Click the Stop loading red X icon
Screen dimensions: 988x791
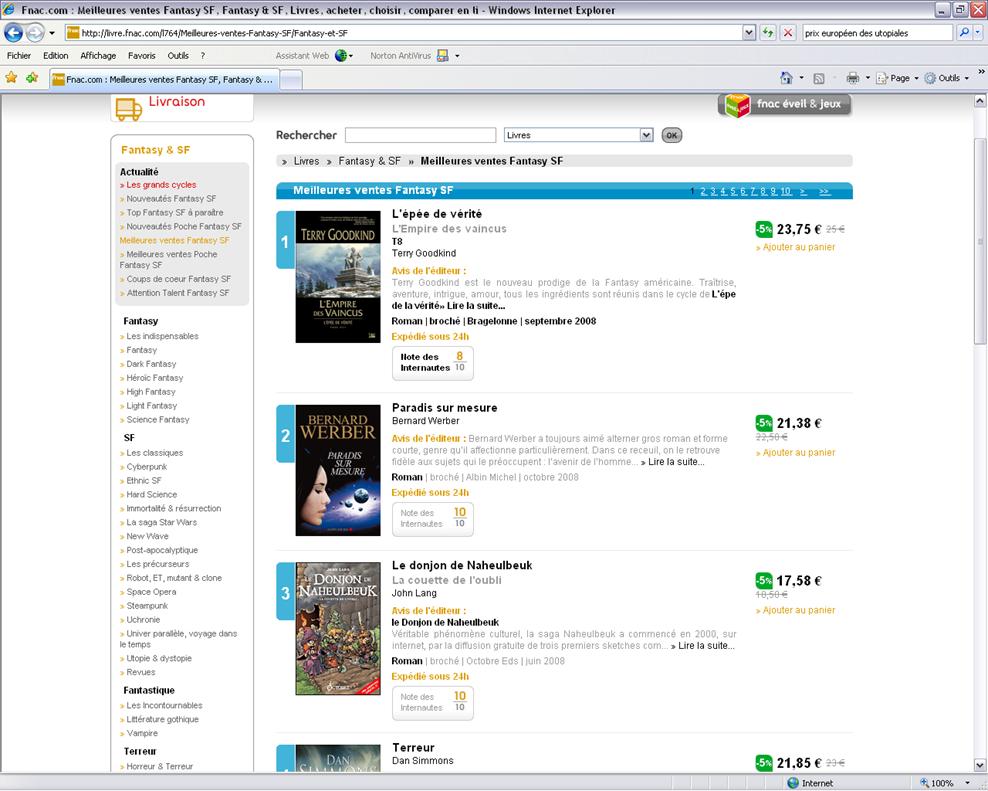click(788, 33)
